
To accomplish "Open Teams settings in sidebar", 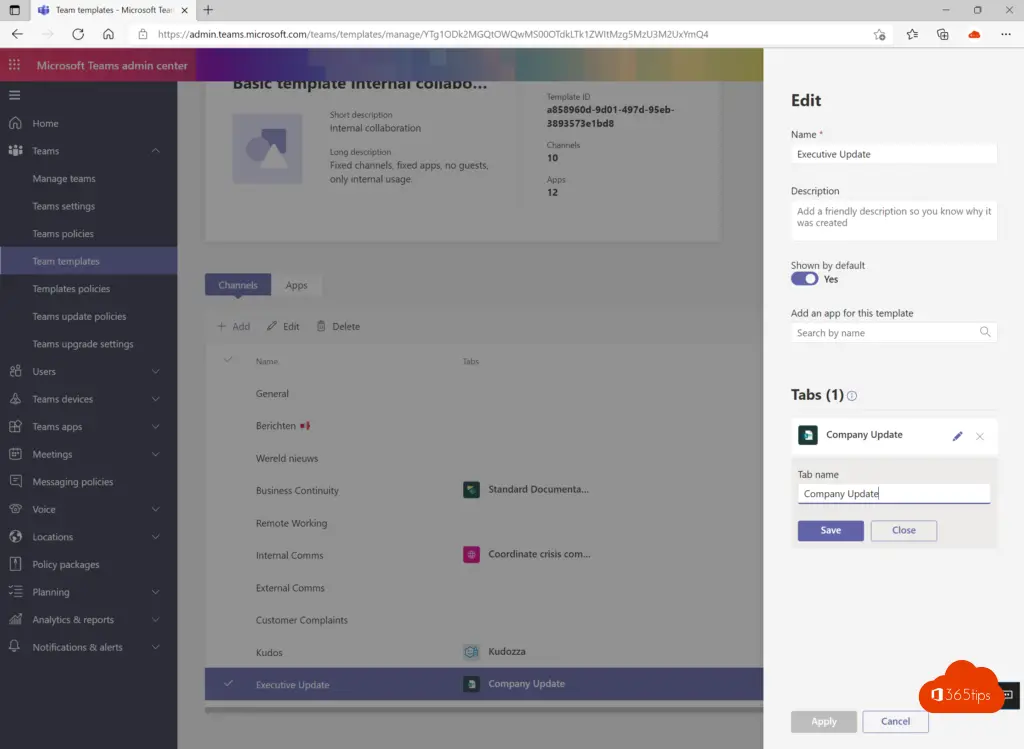I will point(63,206).
